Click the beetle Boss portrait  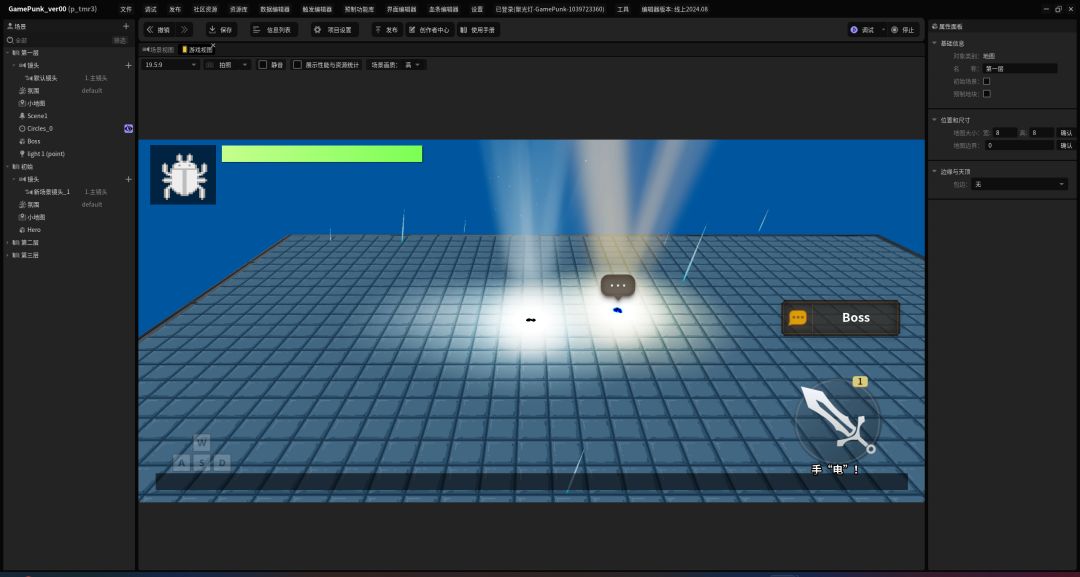pos(183,175)
